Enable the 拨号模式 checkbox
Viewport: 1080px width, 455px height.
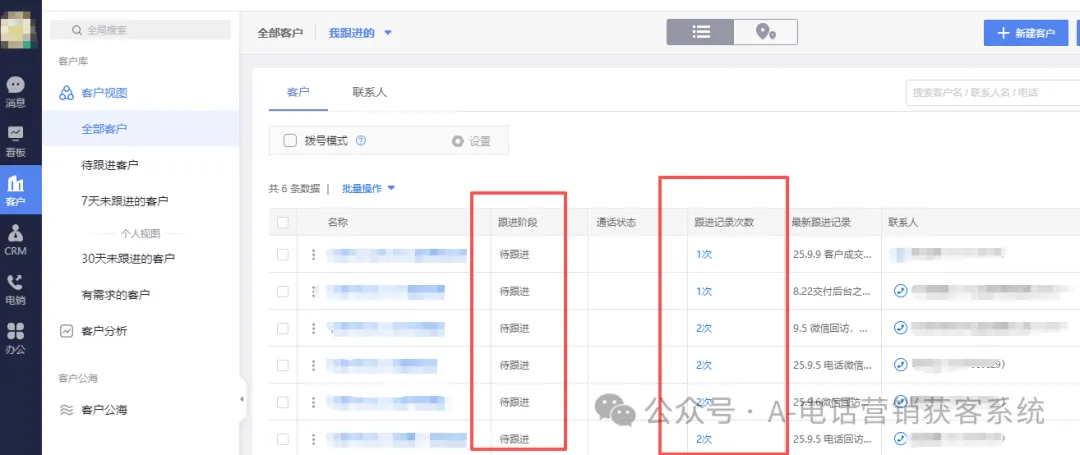(290, 141)
